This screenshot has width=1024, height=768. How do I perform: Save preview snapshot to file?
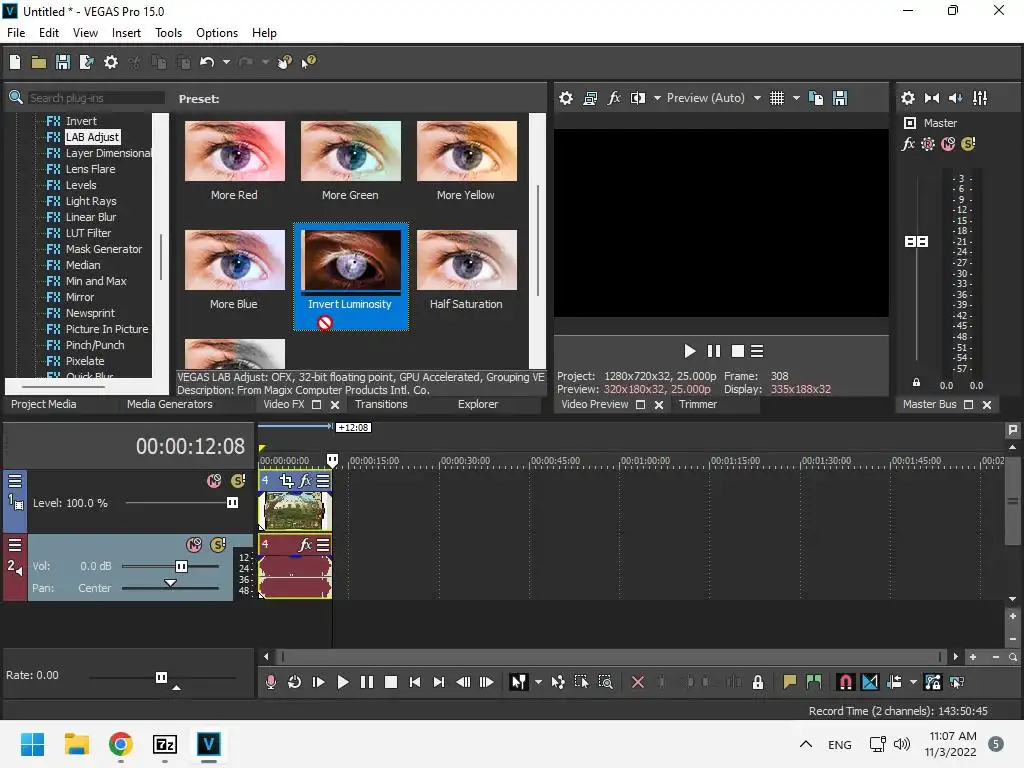[840, 98]
